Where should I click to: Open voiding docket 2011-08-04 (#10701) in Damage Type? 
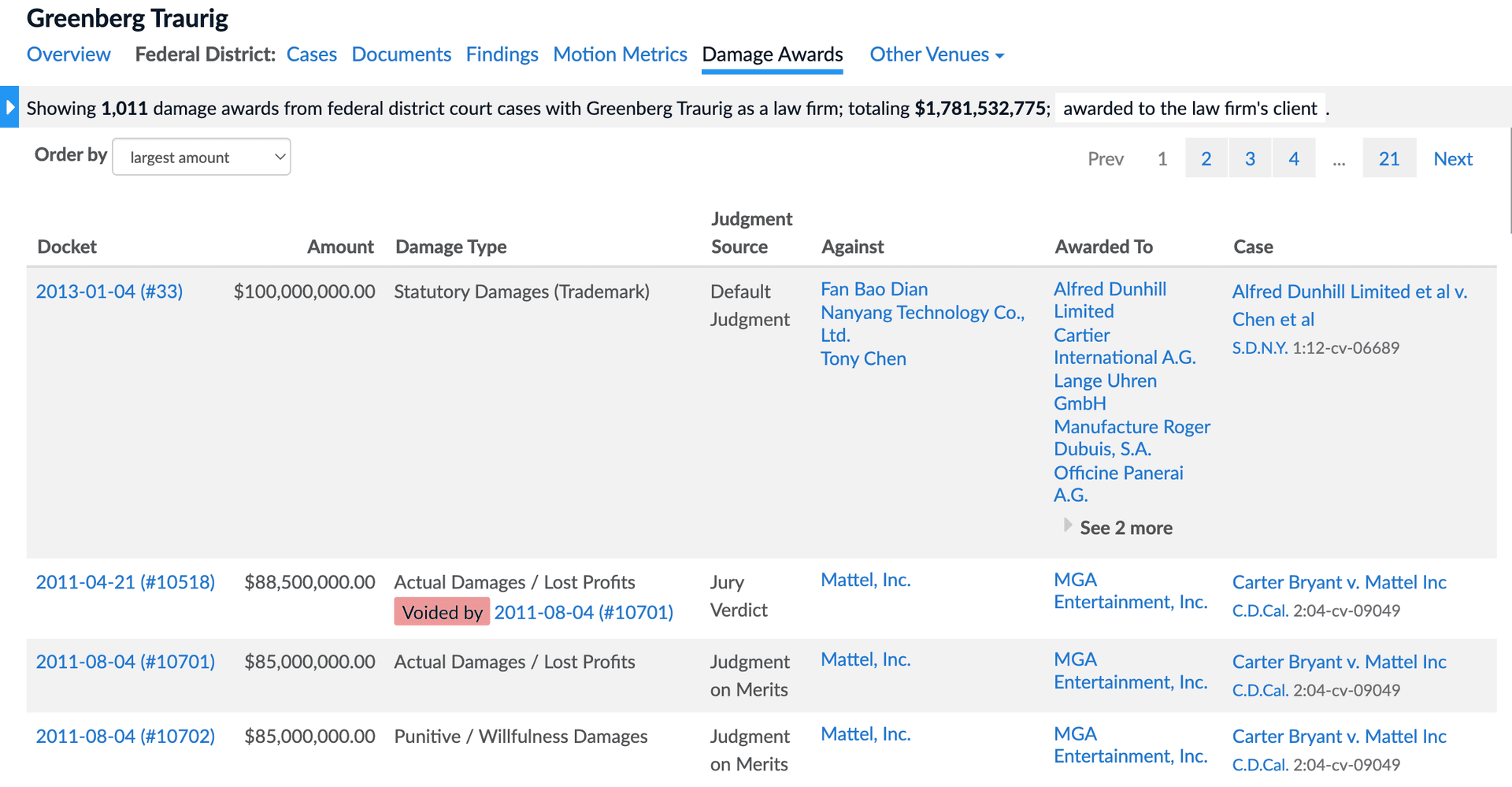click(584, 612)
